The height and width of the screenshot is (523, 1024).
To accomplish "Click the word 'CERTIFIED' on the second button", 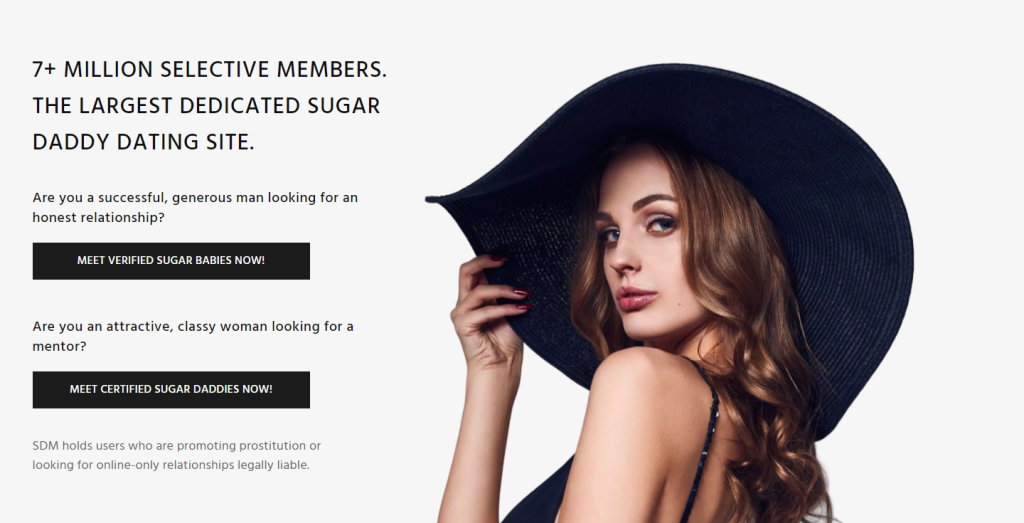I will [x=125, y=389].
